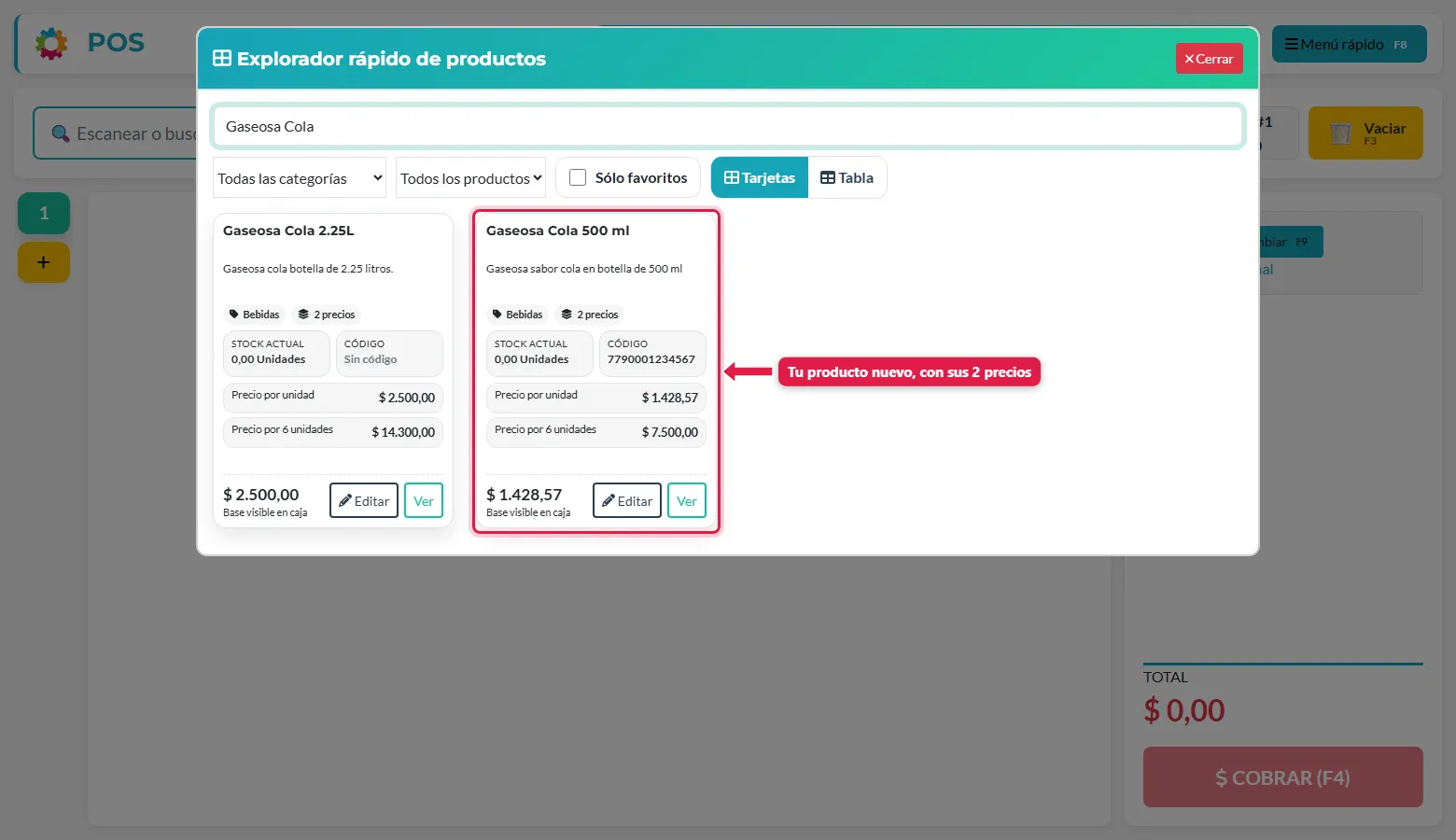View the Gaseosa Cola 500 ml product

(687, 500)
